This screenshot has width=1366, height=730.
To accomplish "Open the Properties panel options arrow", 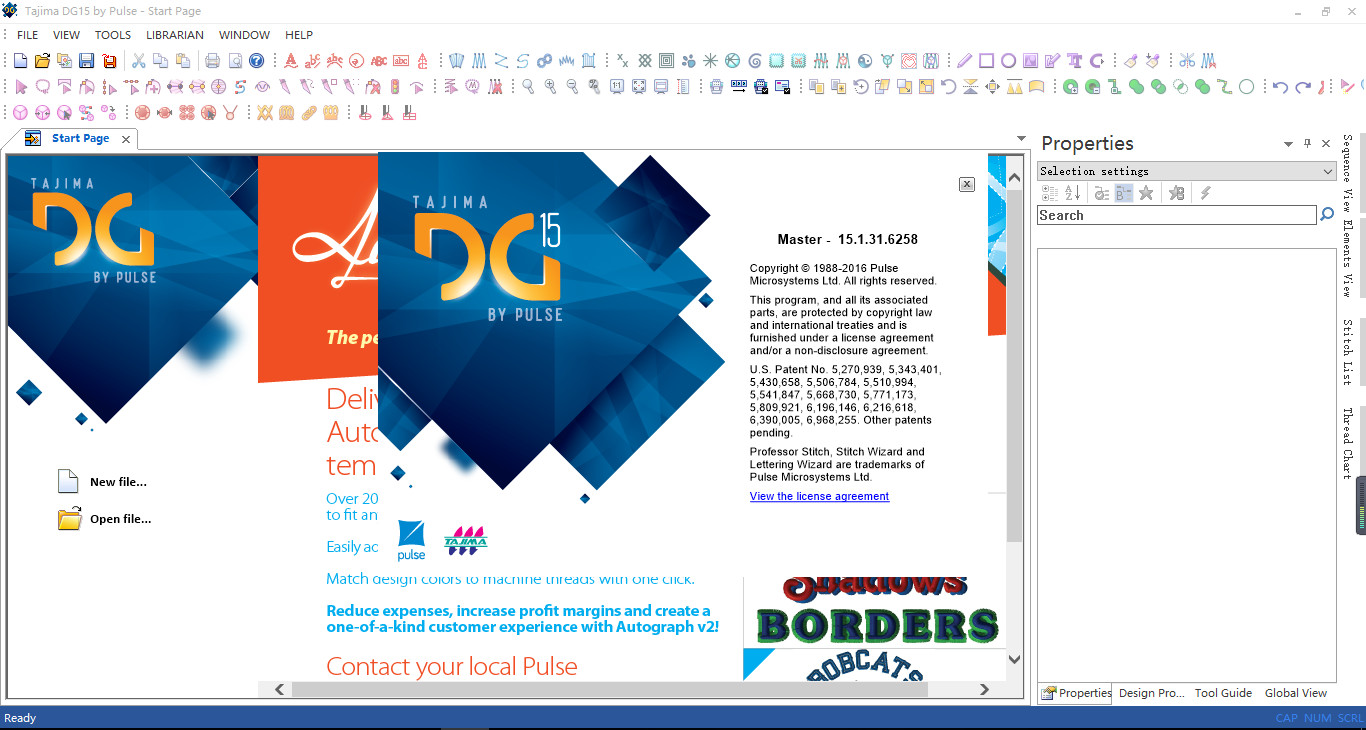I will tap(1289, 144).
